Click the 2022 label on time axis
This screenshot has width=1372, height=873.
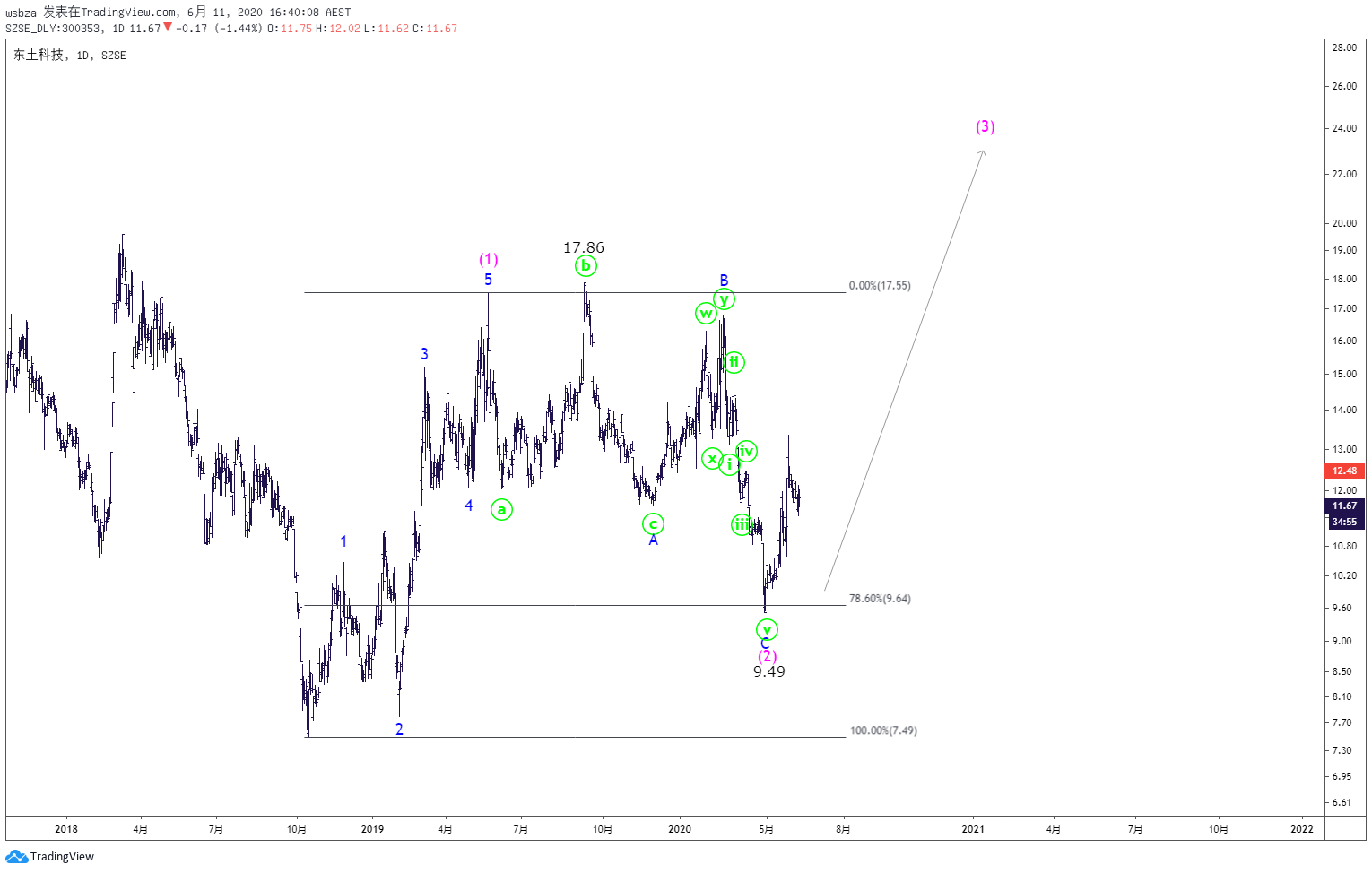(1302, 829)
